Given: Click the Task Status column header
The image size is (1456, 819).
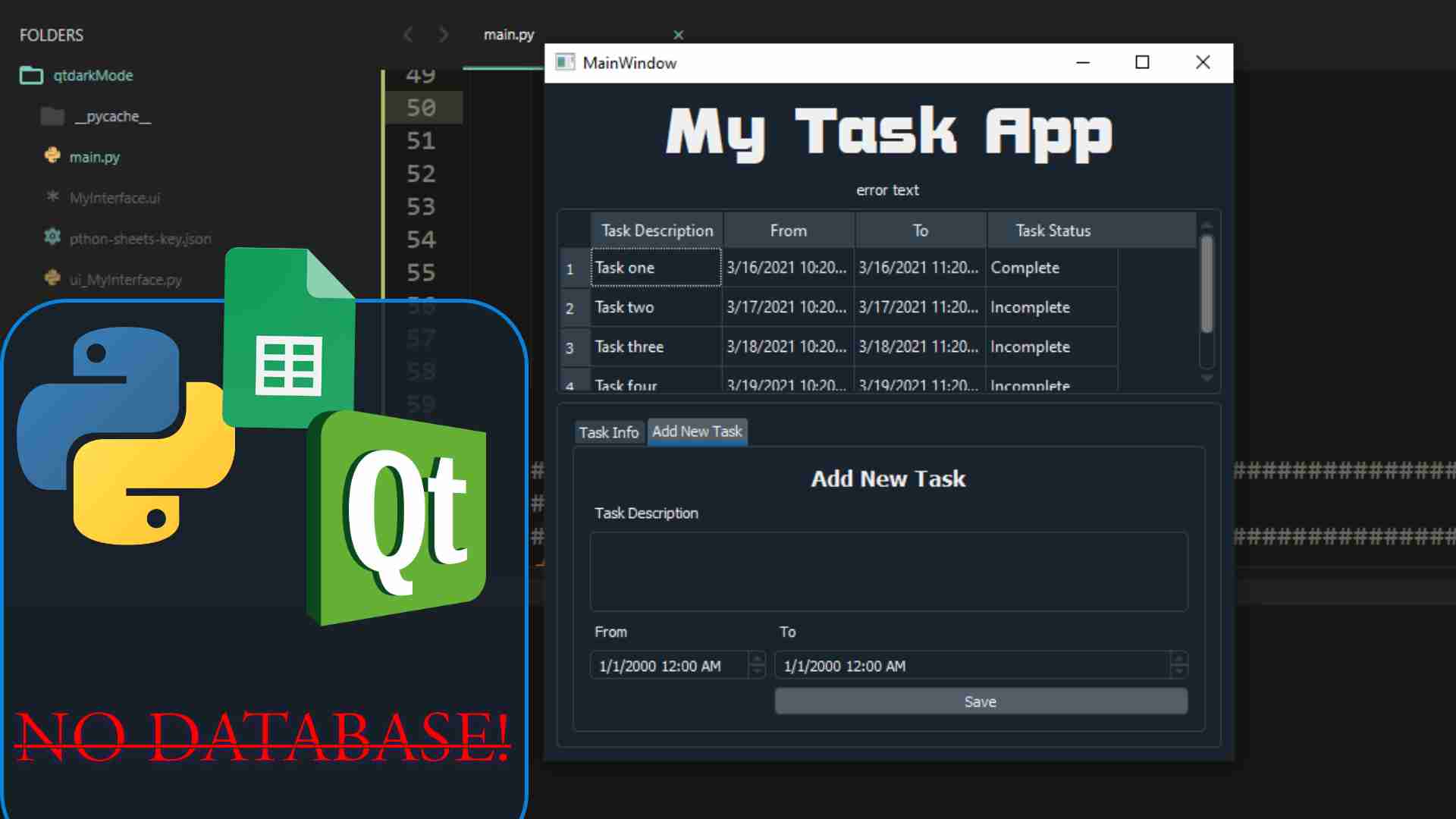Looking at the screenshot, I should 1053,231.
